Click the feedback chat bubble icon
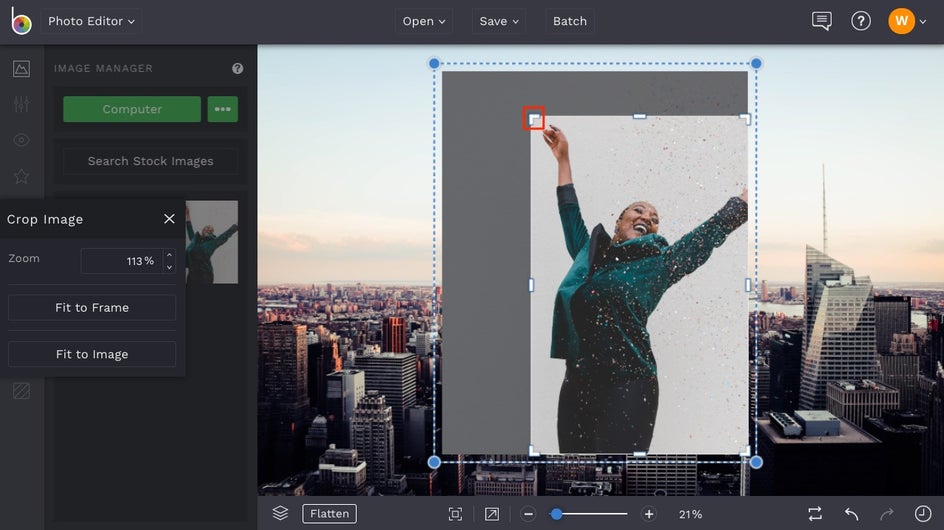The width and height of the screenshot is (944, 530). tap(821, 21)
